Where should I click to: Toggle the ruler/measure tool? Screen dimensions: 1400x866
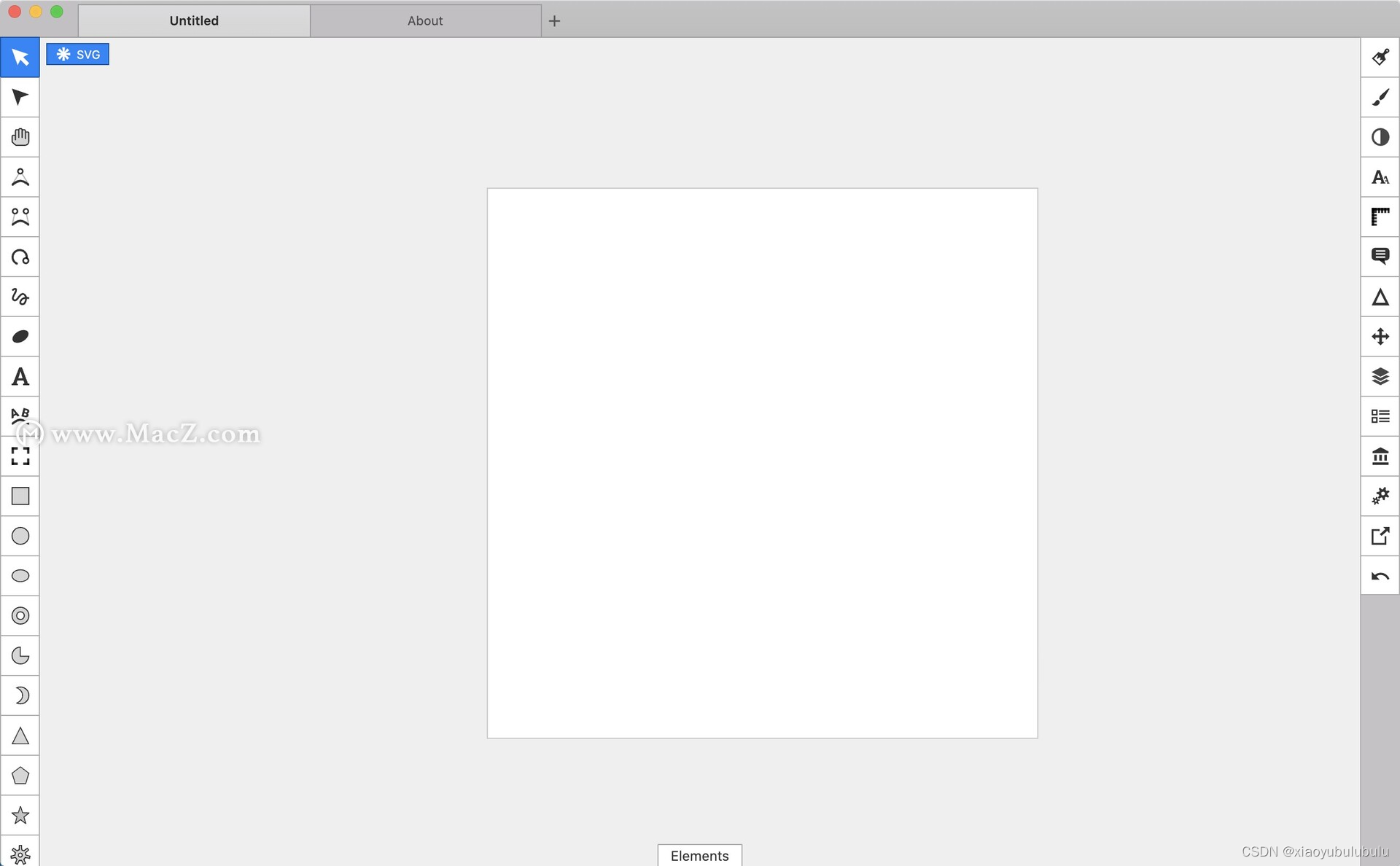coord(1380,217)
